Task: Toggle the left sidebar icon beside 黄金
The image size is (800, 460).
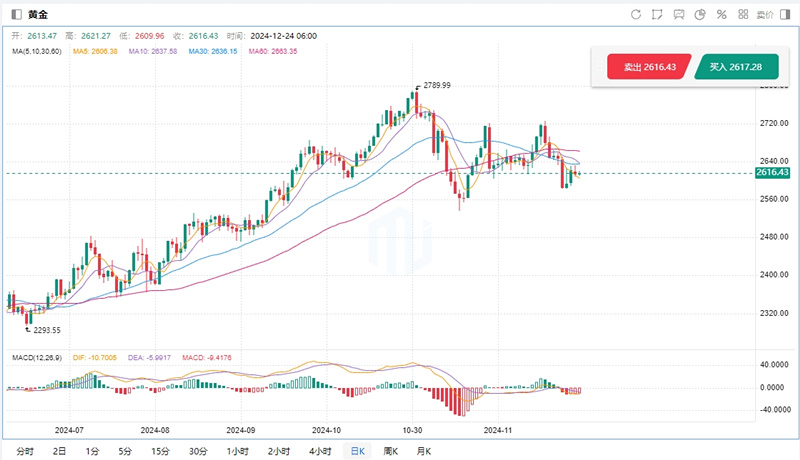Action: [14, 14]
